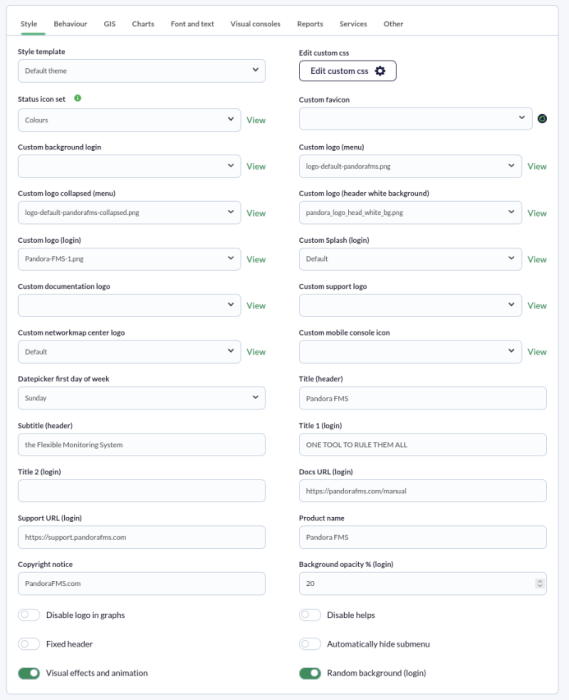Click the Copyright notice input field
This screenshot has height=700, width=569.
coord(141,583)
